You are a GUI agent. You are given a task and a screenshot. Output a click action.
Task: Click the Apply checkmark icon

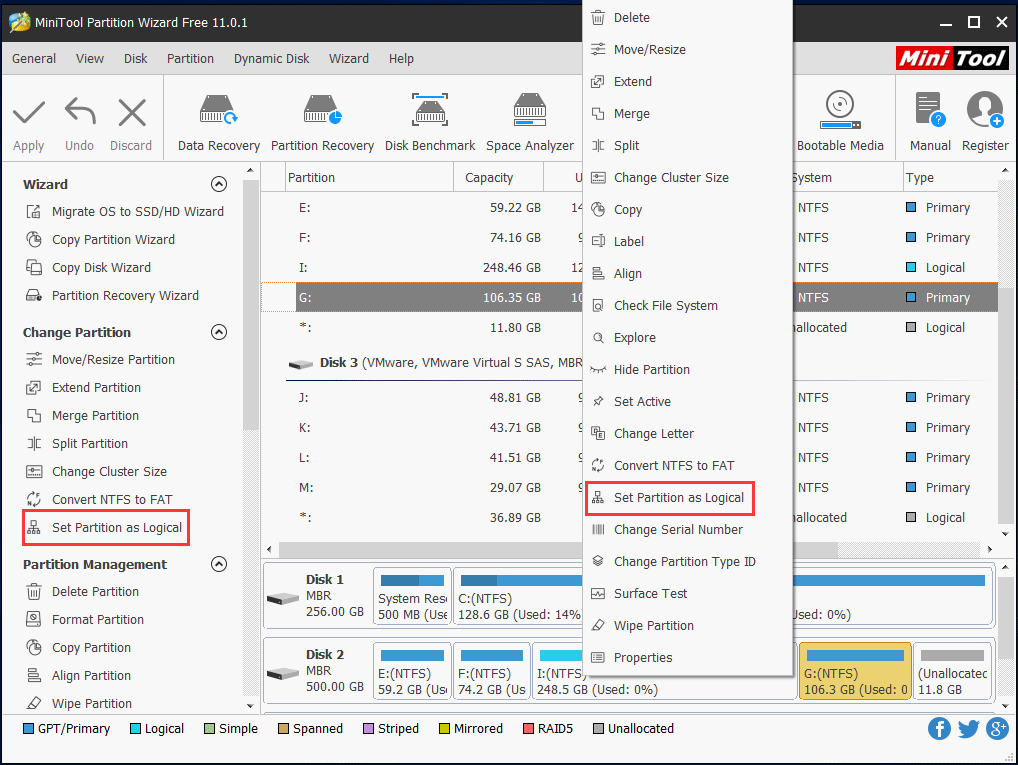(x=29, y=113)
